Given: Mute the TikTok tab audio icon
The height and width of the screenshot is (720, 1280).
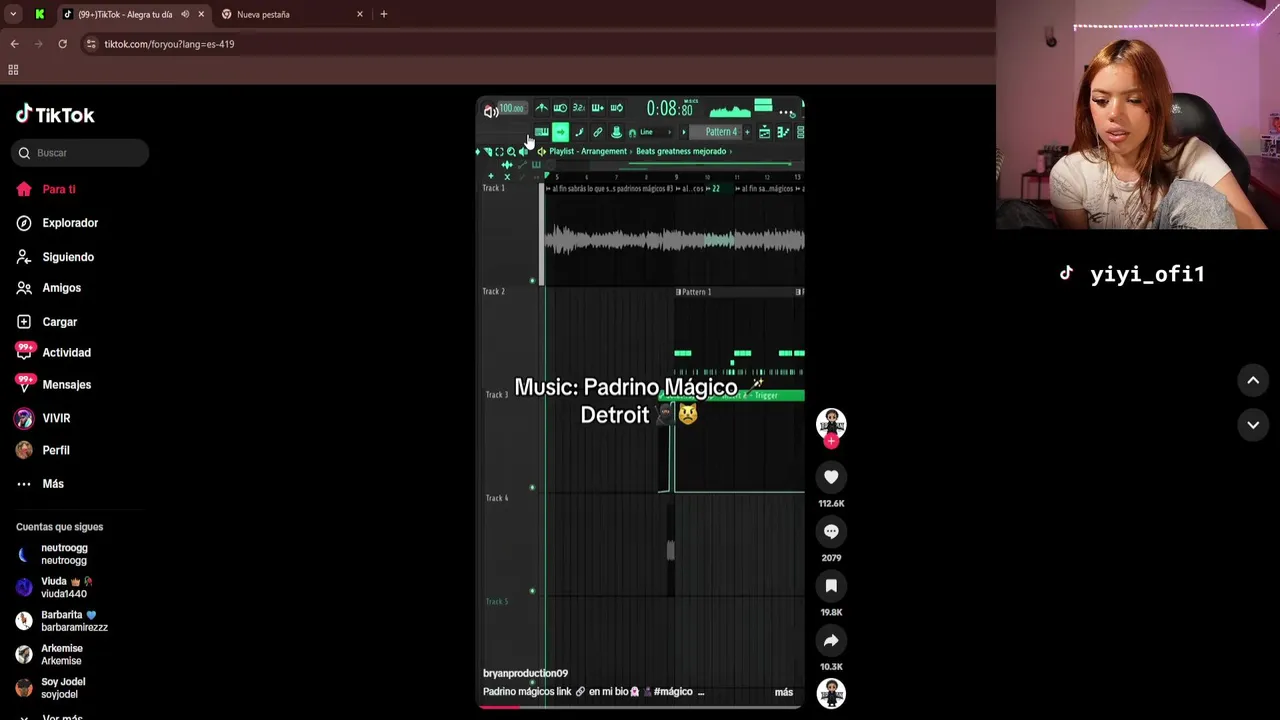Looking at the screenshot, I should 185,14.
